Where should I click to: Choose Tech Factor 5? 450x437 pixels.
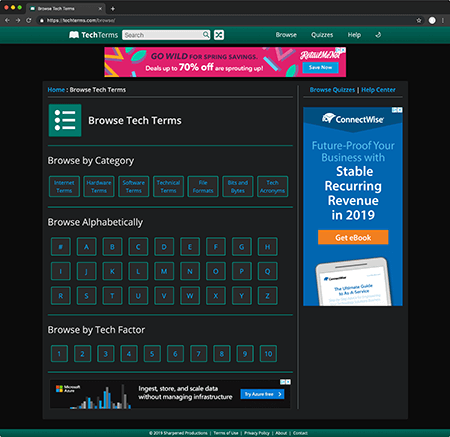[152, 354]
